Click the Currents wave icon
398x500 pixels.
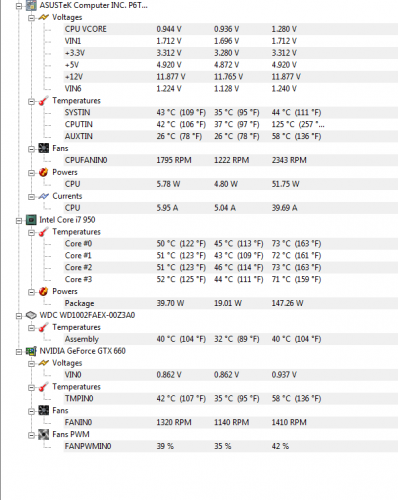[44, 196]
